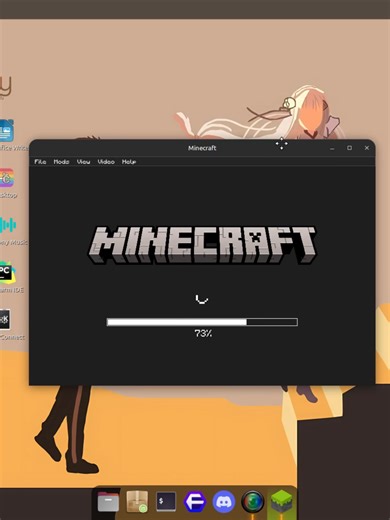Minimize the Minecraft window
390x520 pixels.
332,148
